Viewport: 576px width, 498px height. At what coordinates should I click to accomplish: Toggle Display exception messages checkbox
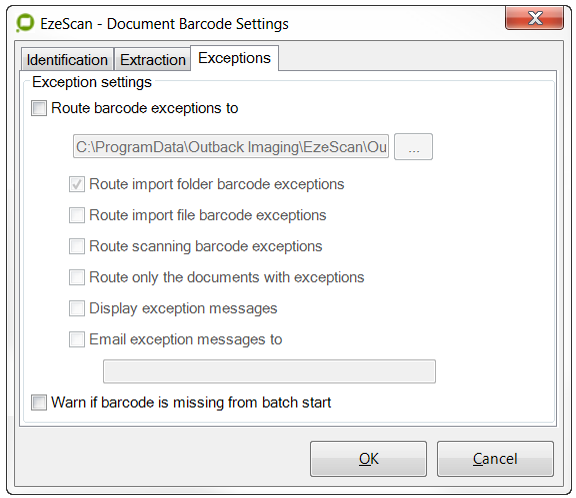tap(77, 308)
